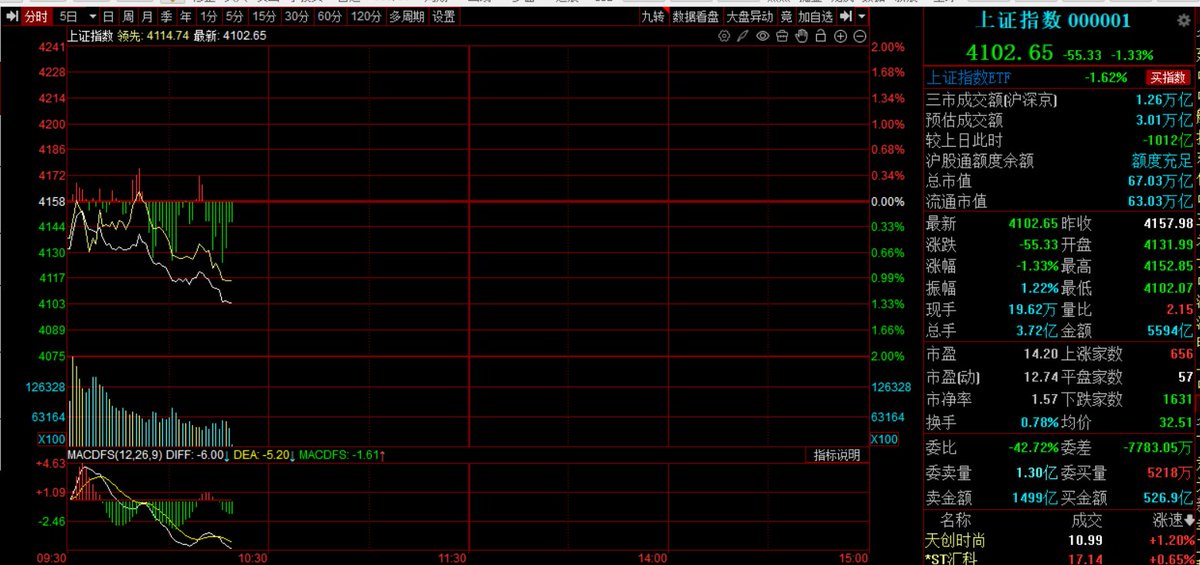Click the 上涨家数 value 656
1200x565 pixels.
pyautogui.click(x=1180, y=354)
